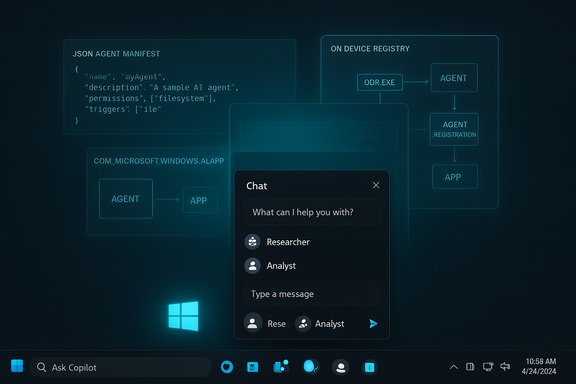Click the Analyst list avatar icon

252,266
